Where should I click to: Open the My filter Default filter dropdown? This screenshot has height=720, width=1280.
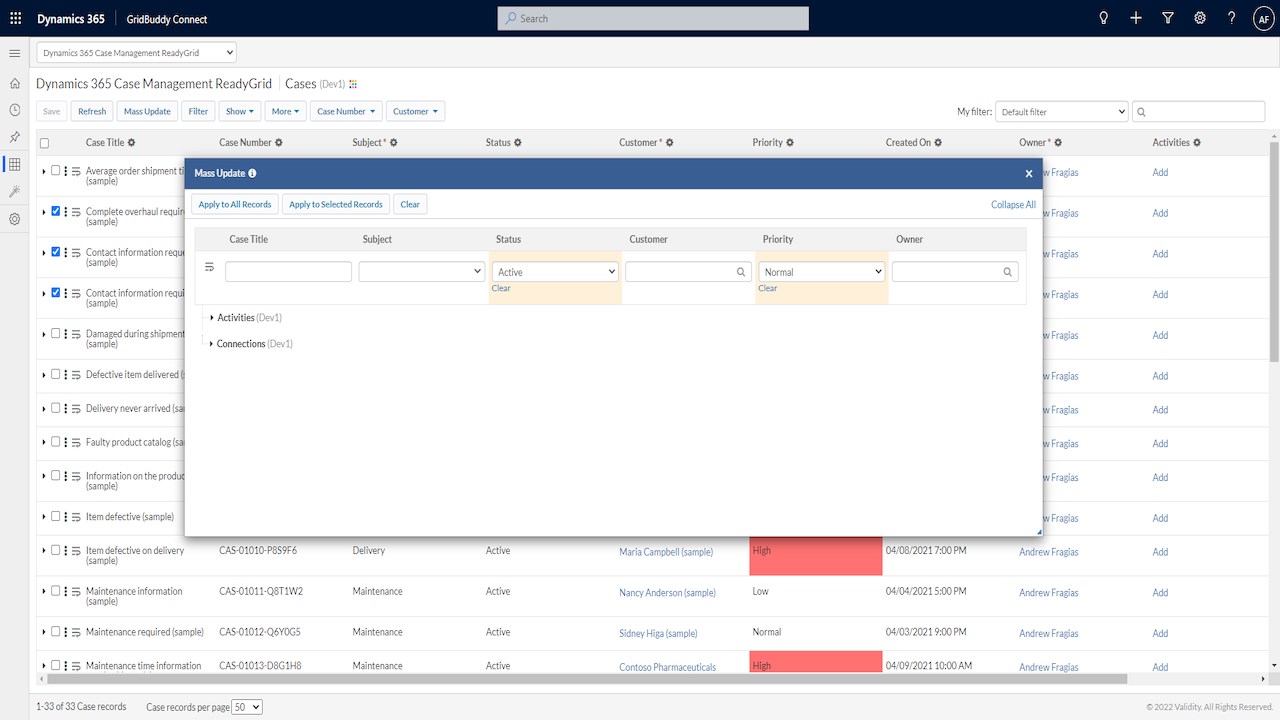pyautogui.click(x=1062, y=112)
